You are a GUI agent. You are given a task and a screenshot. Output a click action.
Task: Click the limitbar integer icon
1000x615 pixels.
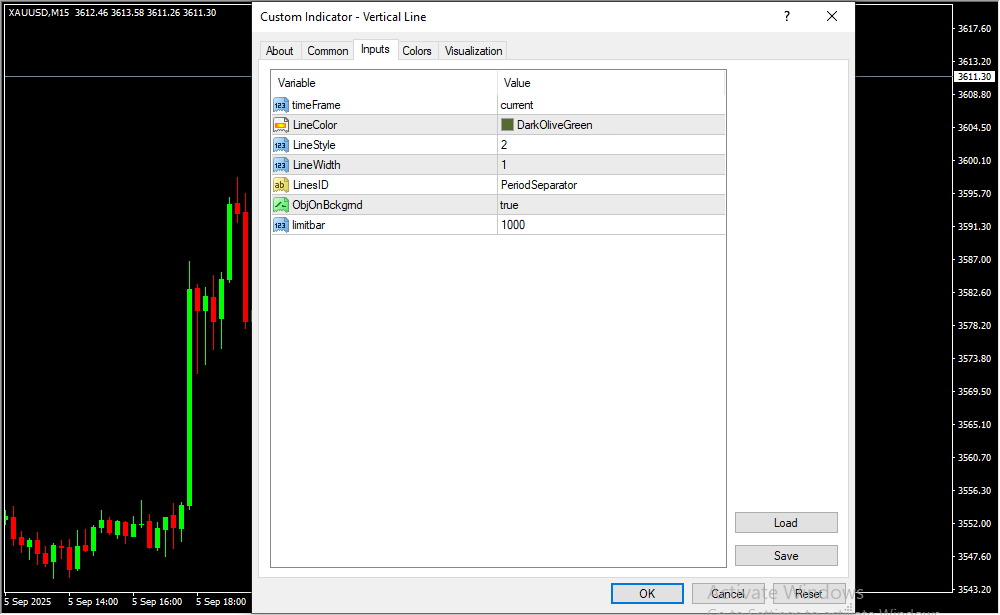click(280, 225)
